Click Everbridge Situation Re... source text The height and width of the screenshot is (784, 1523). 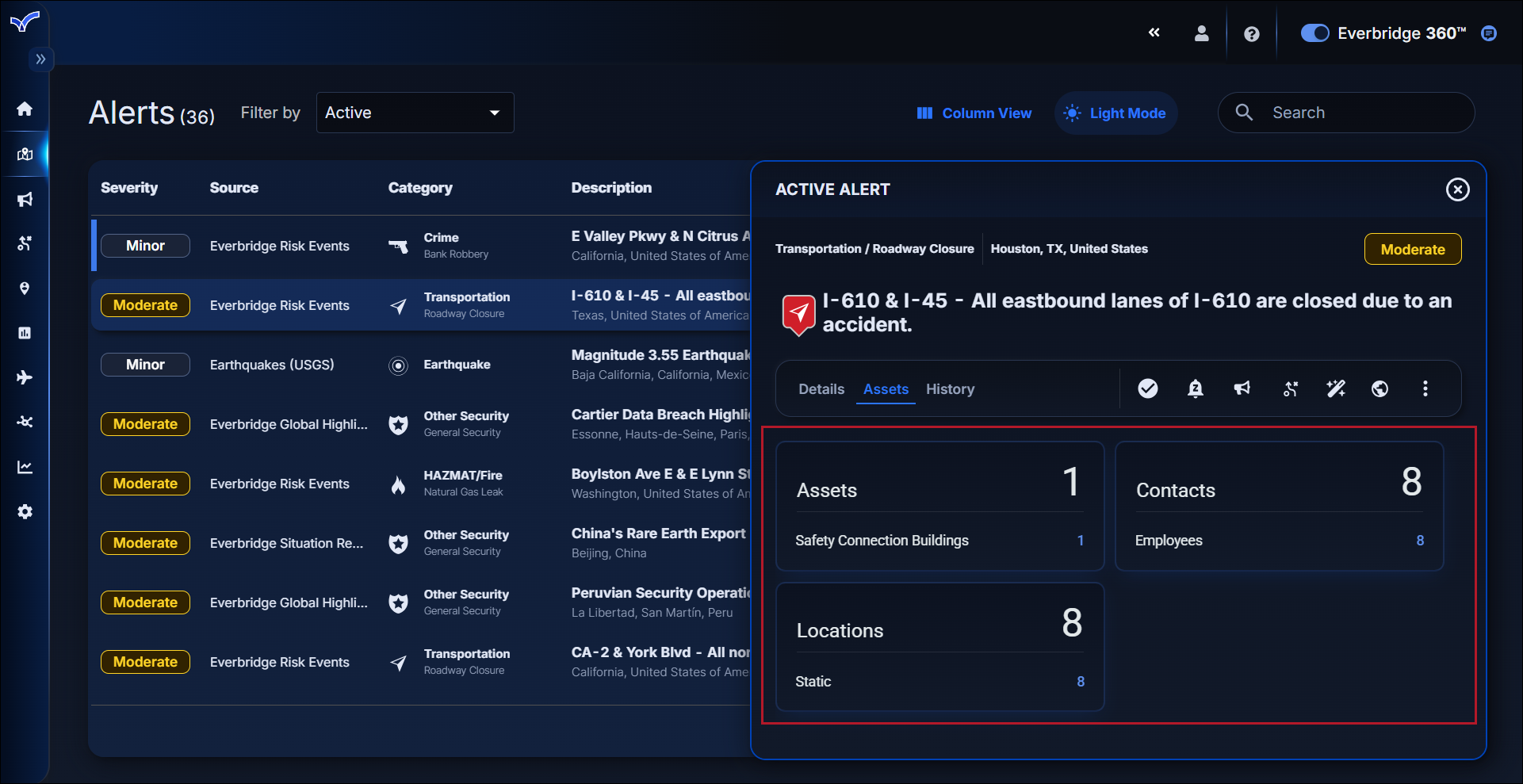[x=286, y=543]
